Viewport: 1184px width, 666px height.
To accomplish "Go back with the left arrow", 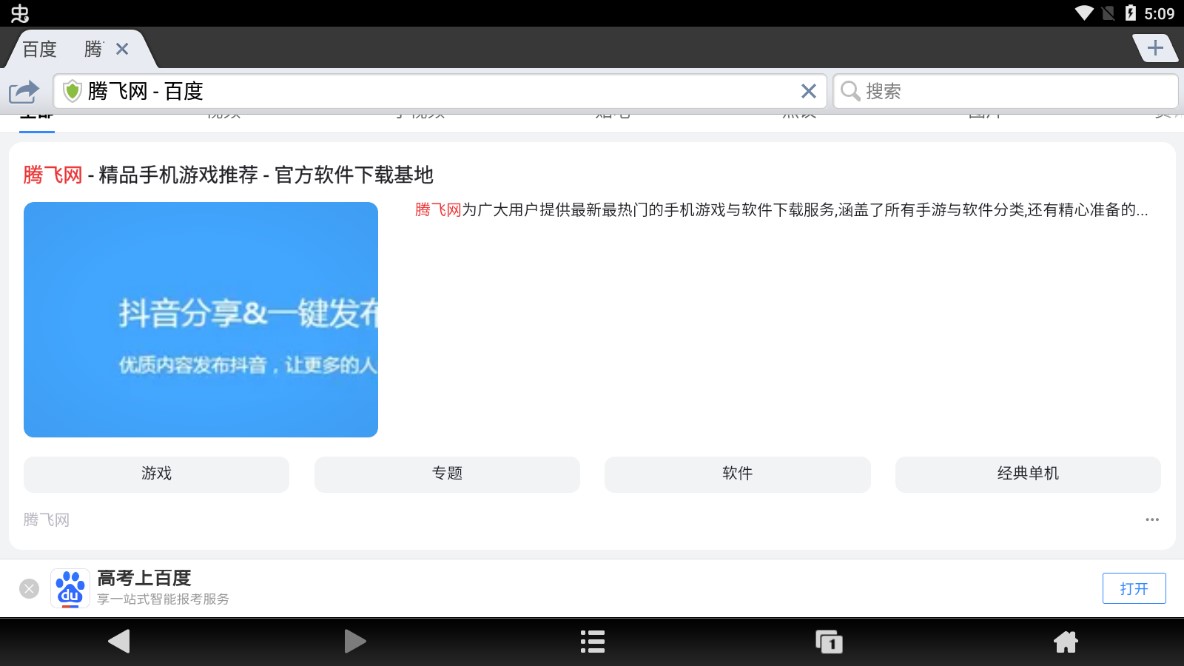I will click(x=119, y=642).
